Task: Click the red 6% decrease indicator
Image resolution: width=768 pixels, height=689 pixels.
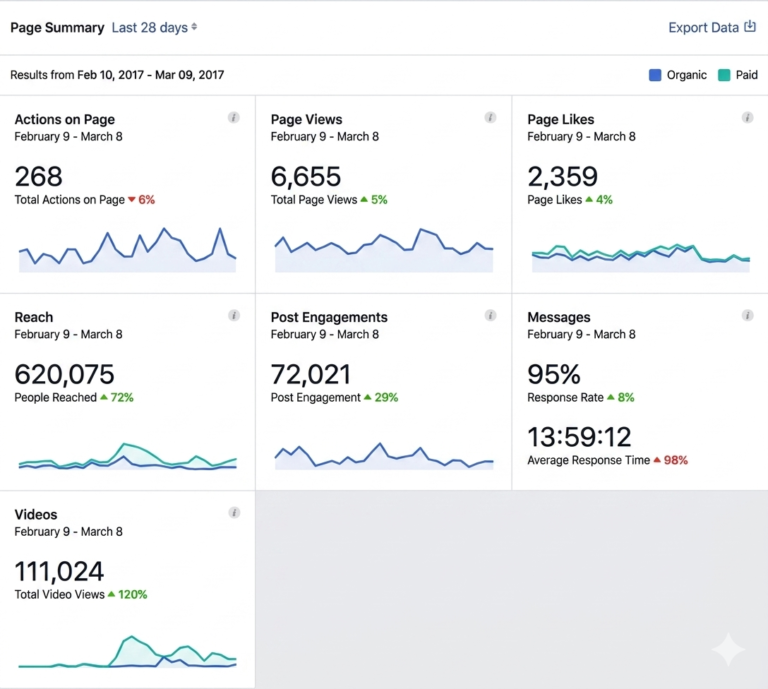Action: point(142,200)
